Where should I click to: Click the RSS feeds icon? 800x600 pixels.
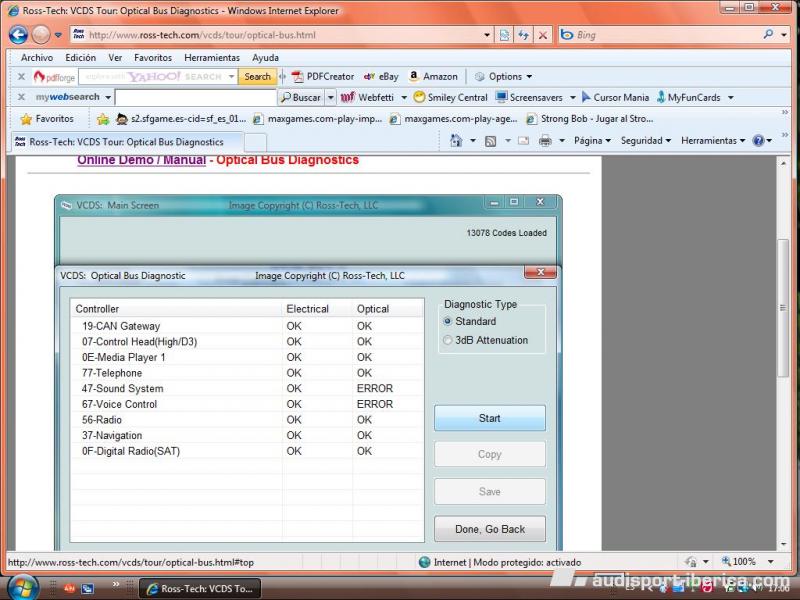pyautogui.click(x=490, y=141)
